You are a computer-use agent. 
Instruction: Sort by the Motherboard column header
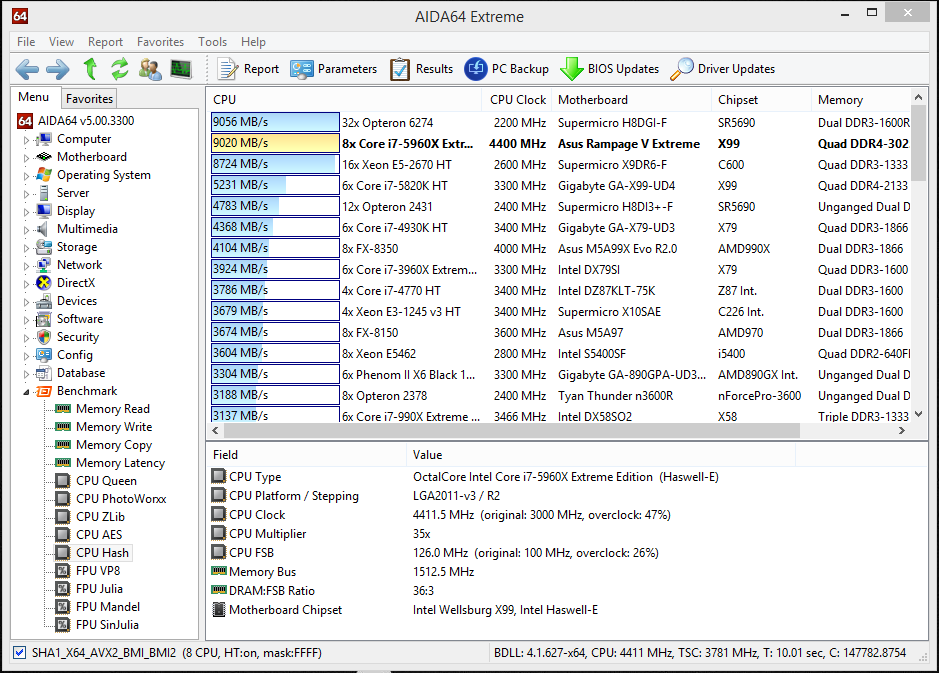point(631,100)
